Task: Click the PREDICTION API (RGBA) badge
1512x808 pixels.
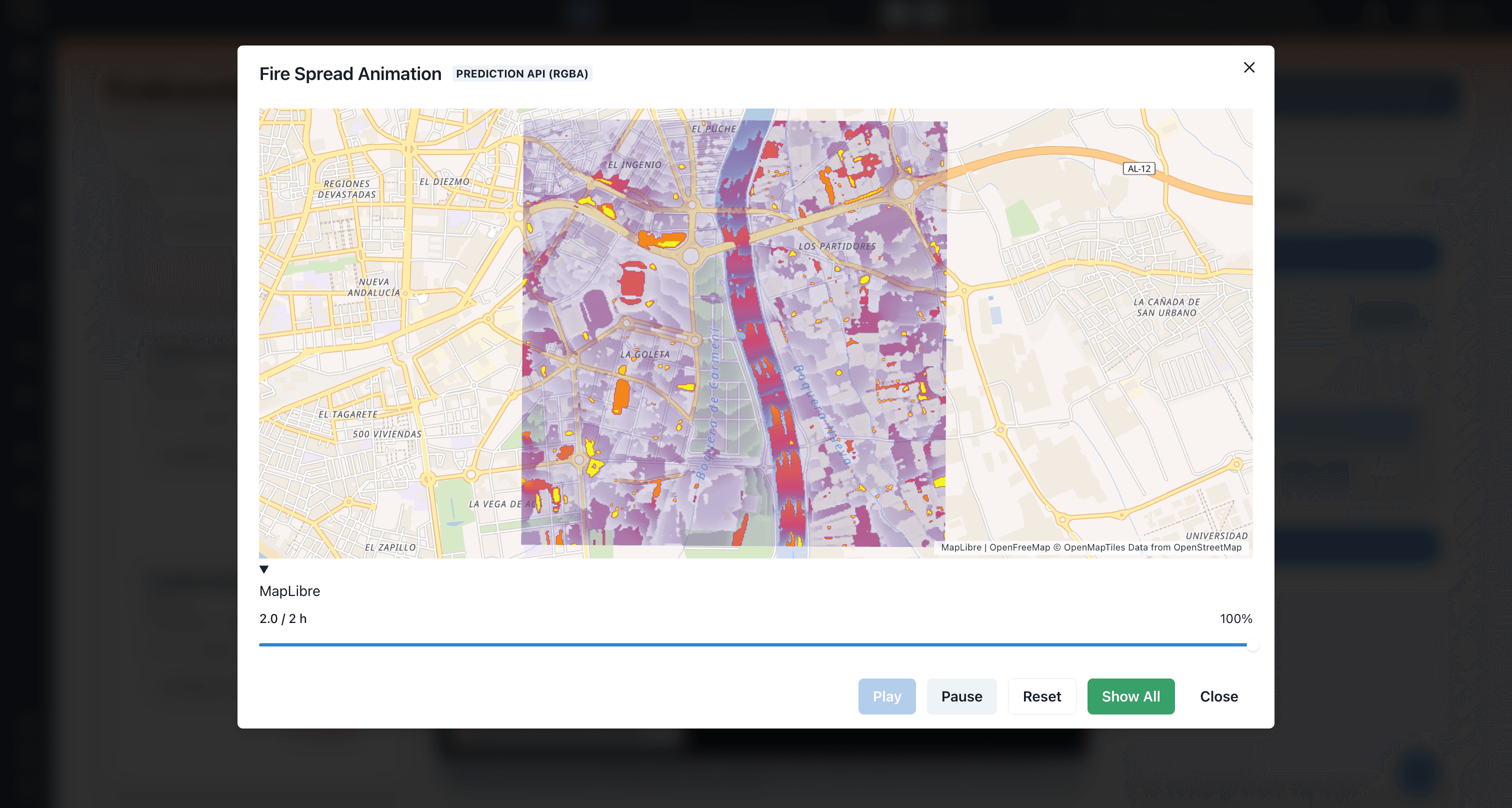Action: click(522, 74)
